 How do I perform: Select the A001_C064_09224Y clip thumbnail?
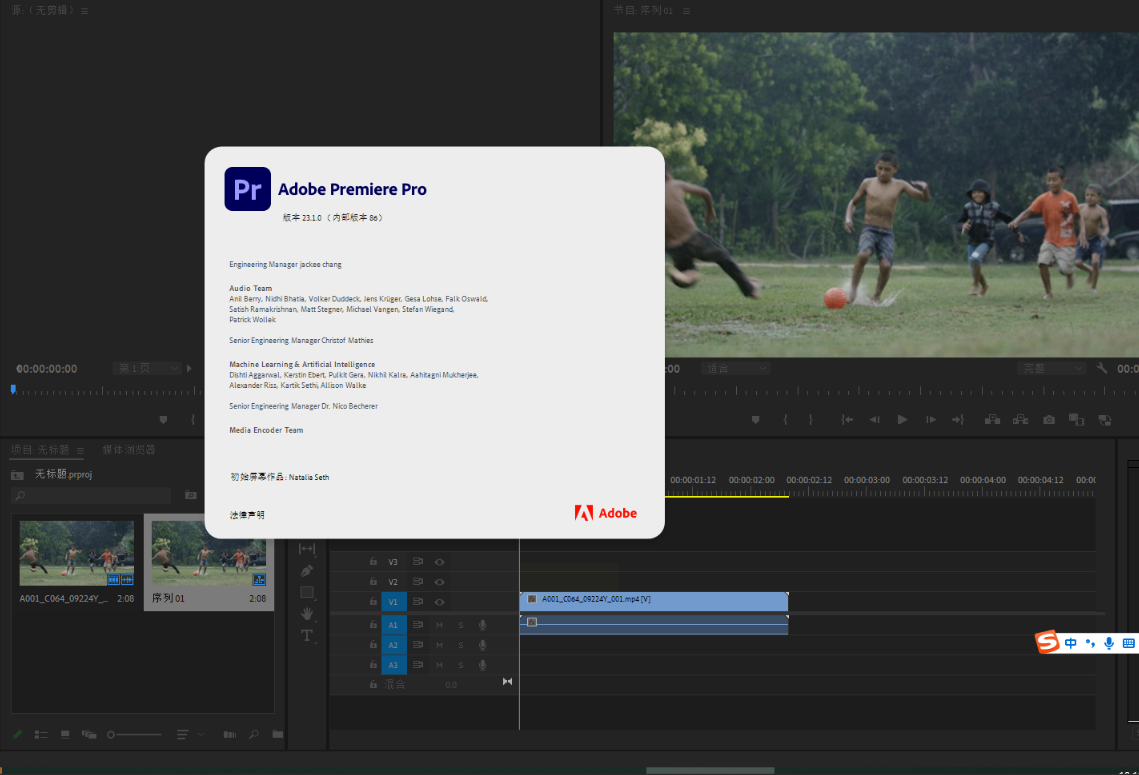pos(76,553)
